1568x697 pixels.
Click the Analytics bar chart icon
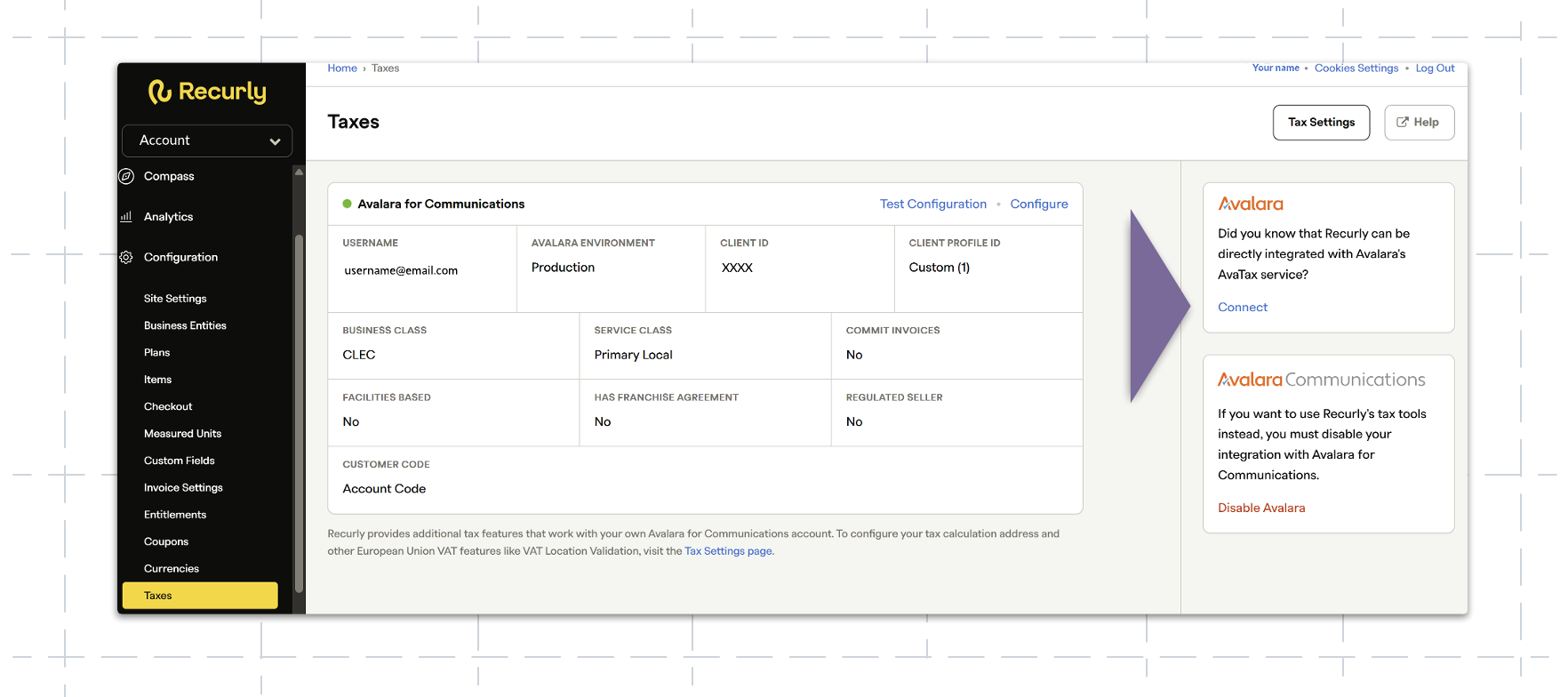pos(126,216)
